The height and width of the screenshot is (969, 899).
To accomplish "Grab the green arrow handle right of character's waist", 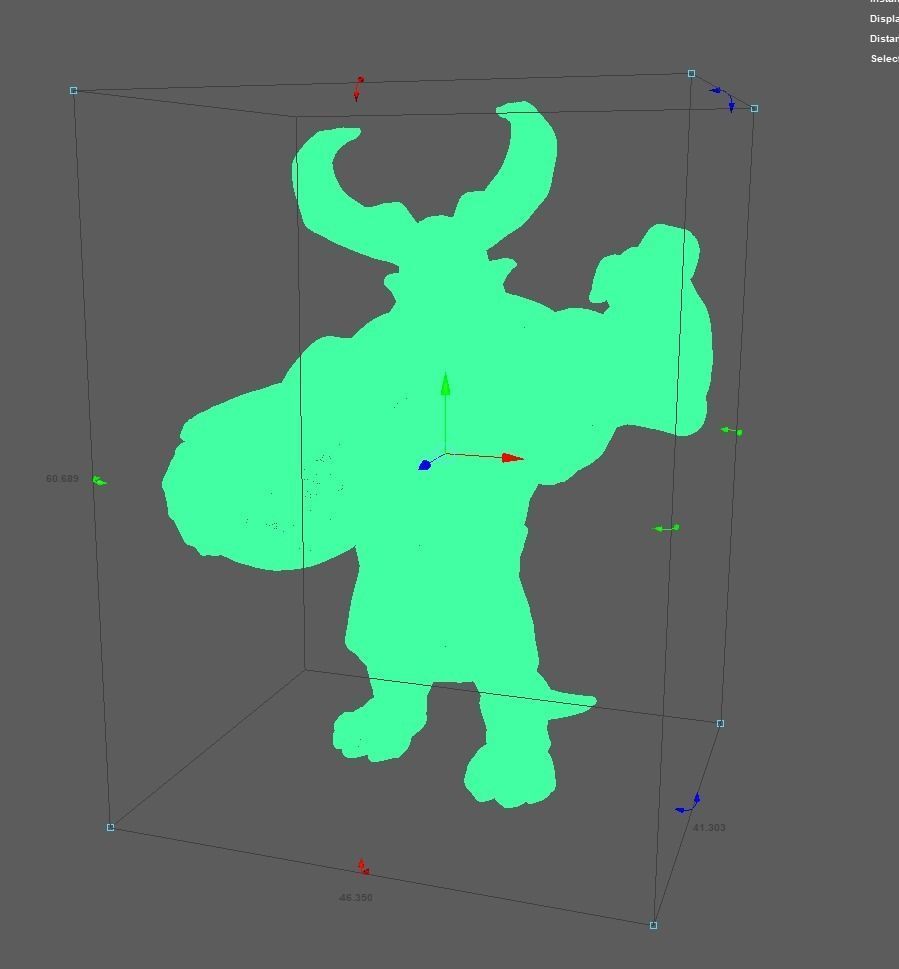I will point(667,528).
